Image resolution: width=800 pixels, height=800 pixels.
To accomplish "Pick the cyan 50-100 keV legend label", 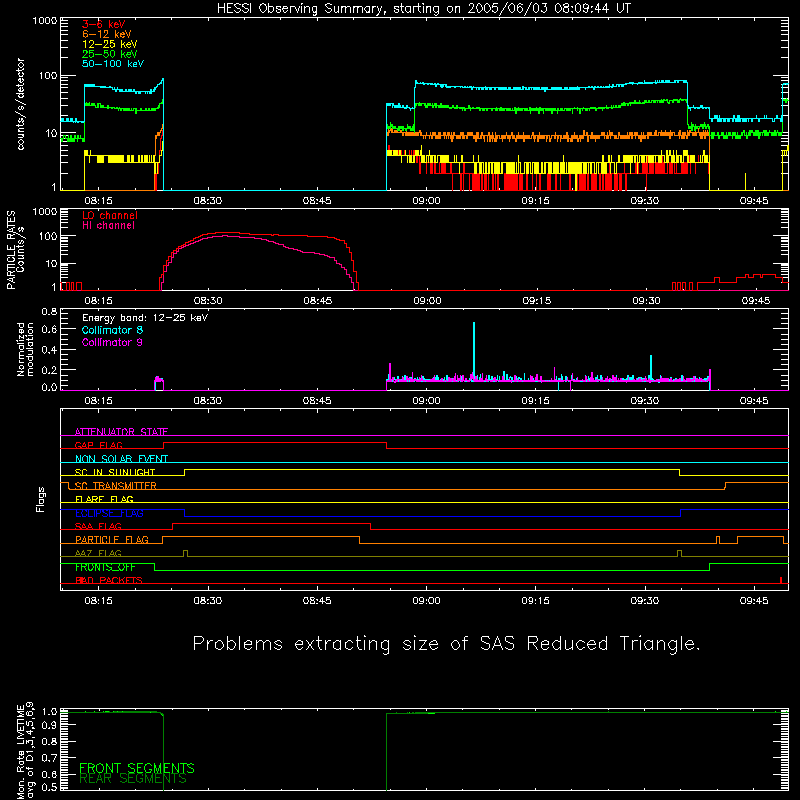I will 113,64.
